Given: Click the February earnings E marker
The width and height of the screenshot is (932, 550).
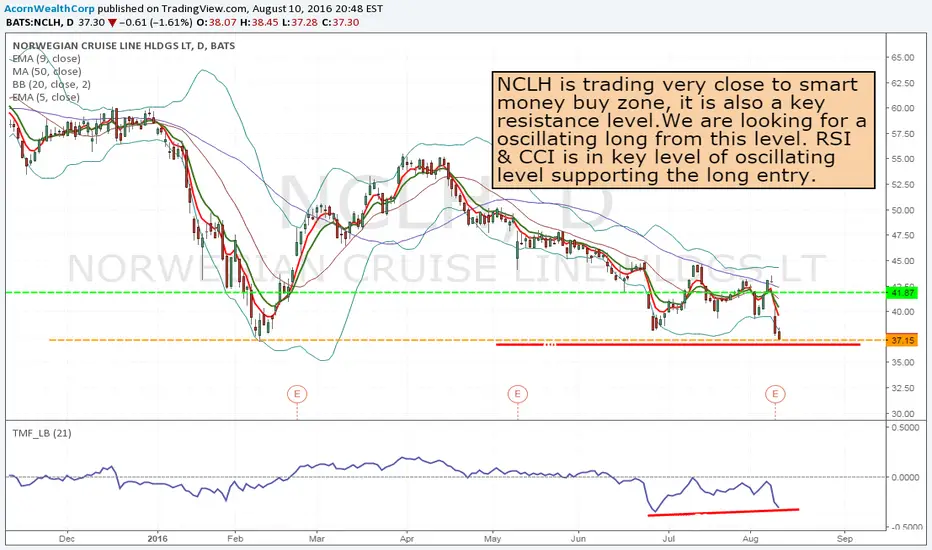Looking at the screenshot, I should [297, 394].
